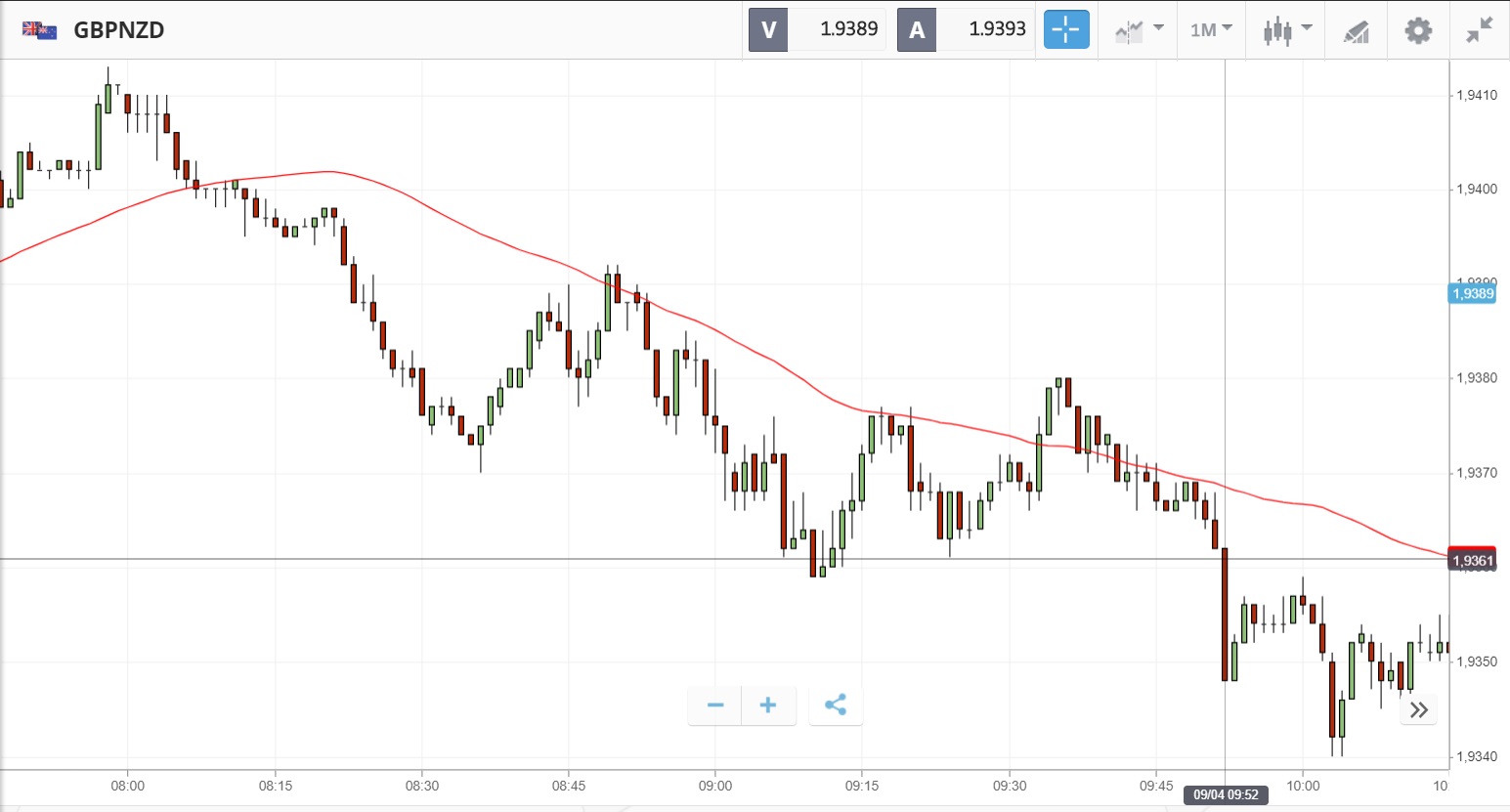Click the 09:00 time axis label
Screen dimensions: 1510x812
[715, 786]
